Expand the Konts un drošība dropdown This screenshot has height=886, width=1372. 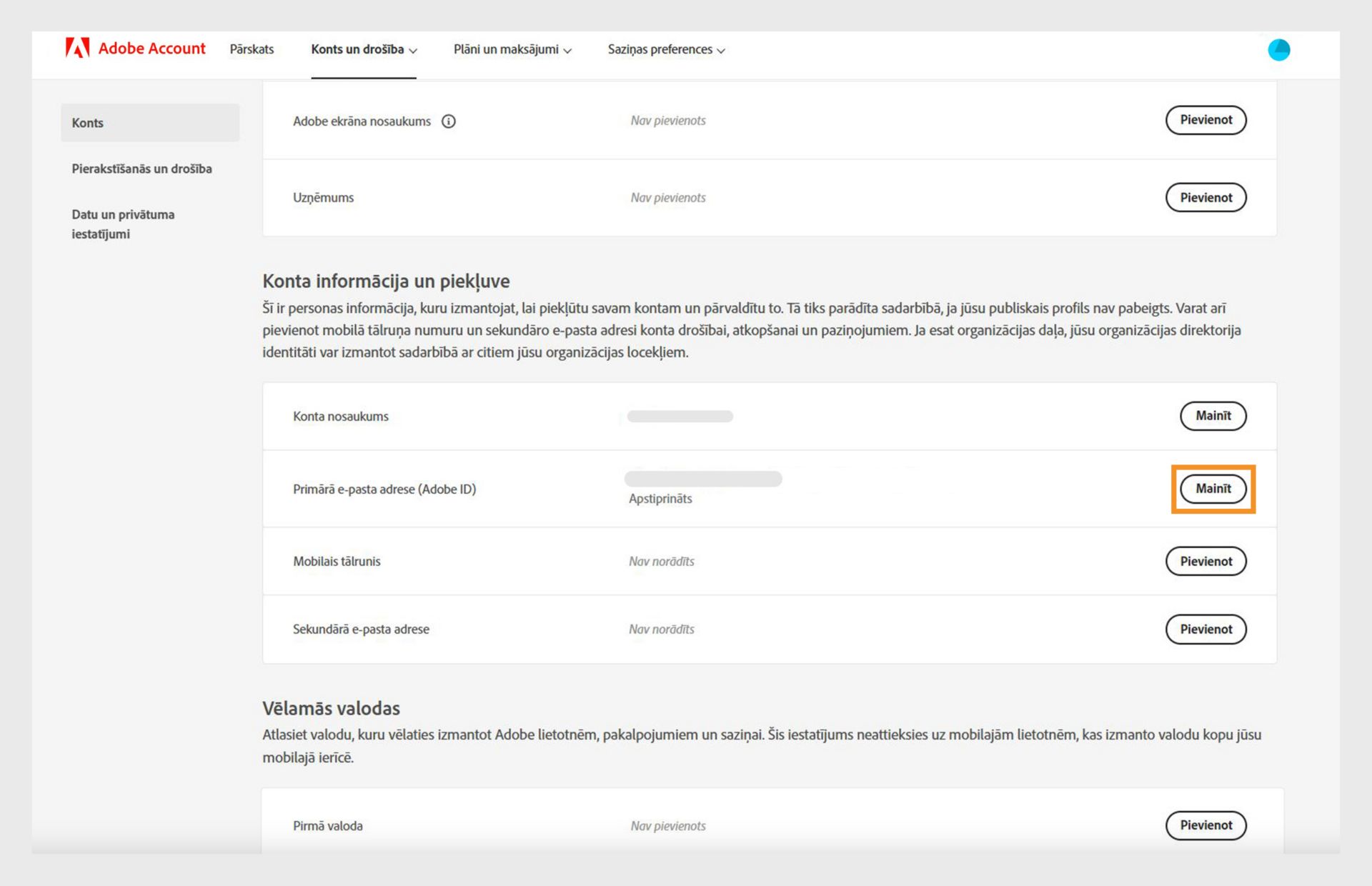[x=364, y=49]
